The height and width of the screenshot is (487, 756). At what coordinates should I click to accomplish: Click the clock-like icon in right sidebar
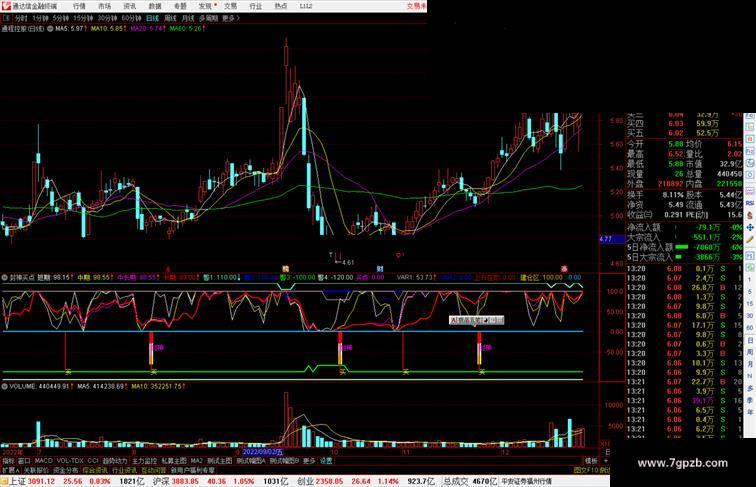(x=749, y=174)
